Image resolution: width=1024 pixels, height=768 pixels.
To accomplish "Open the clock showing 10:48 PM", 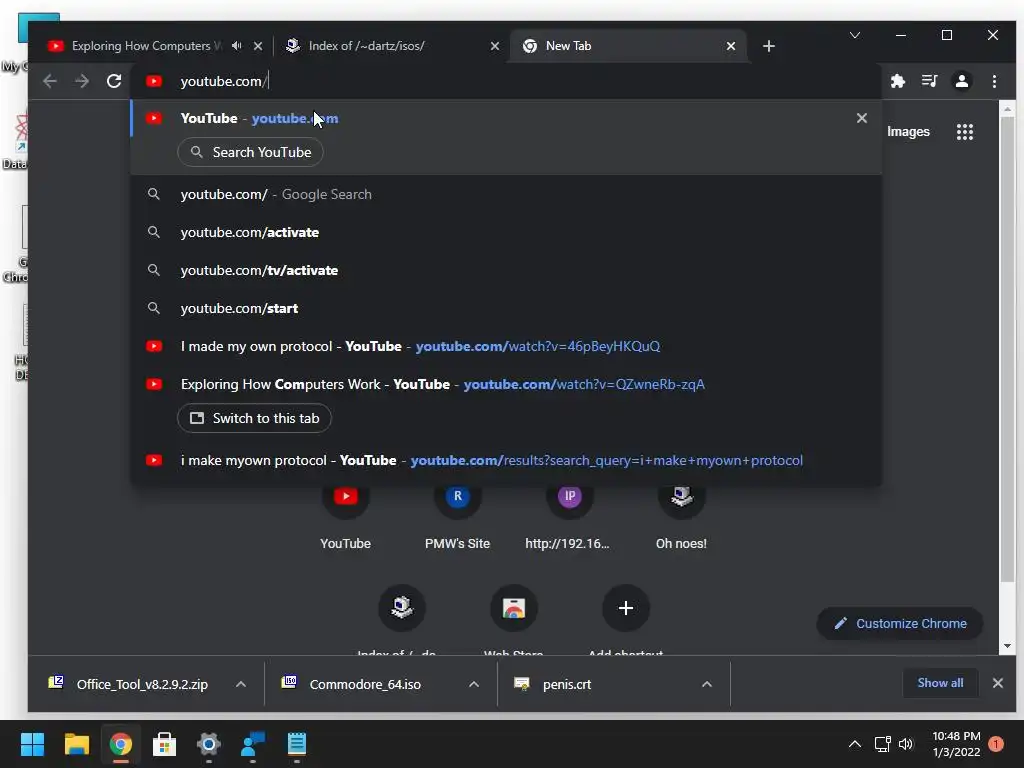I will pyautogui.click(x=956, y=744).
